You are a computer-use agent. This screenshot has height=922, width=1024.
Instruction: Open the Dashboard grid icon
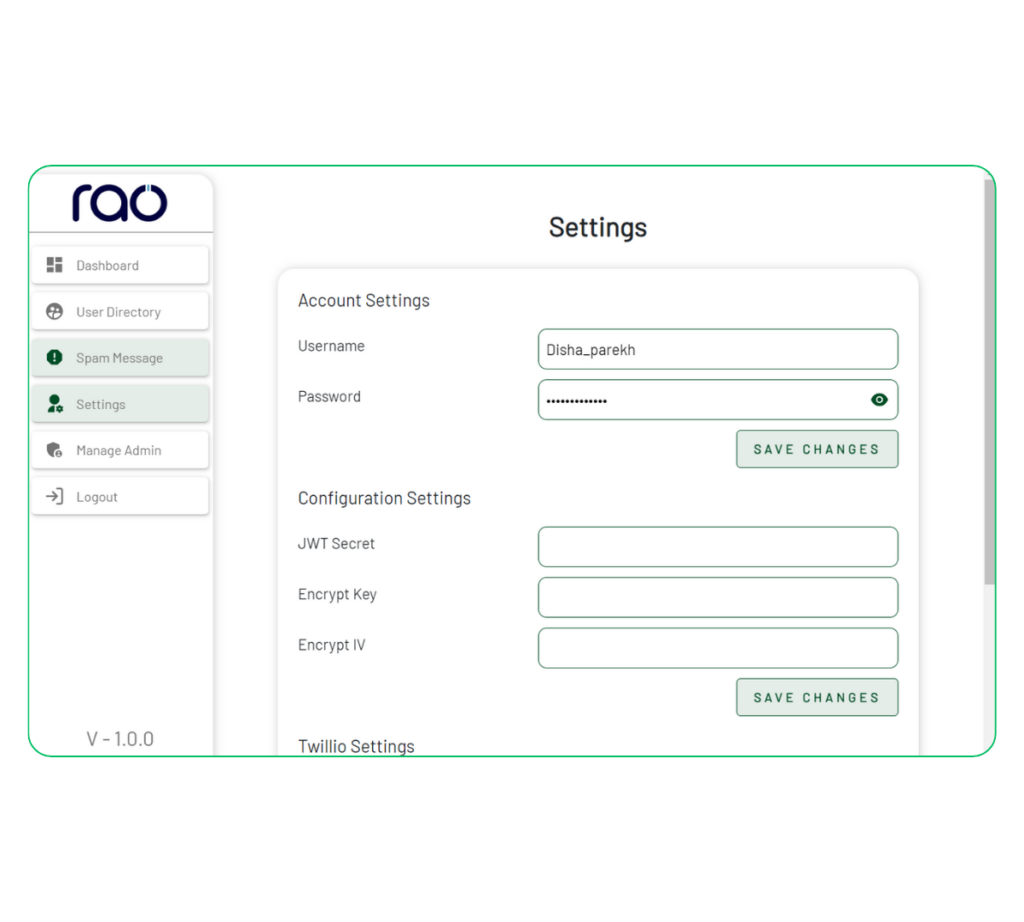point(55,265)
